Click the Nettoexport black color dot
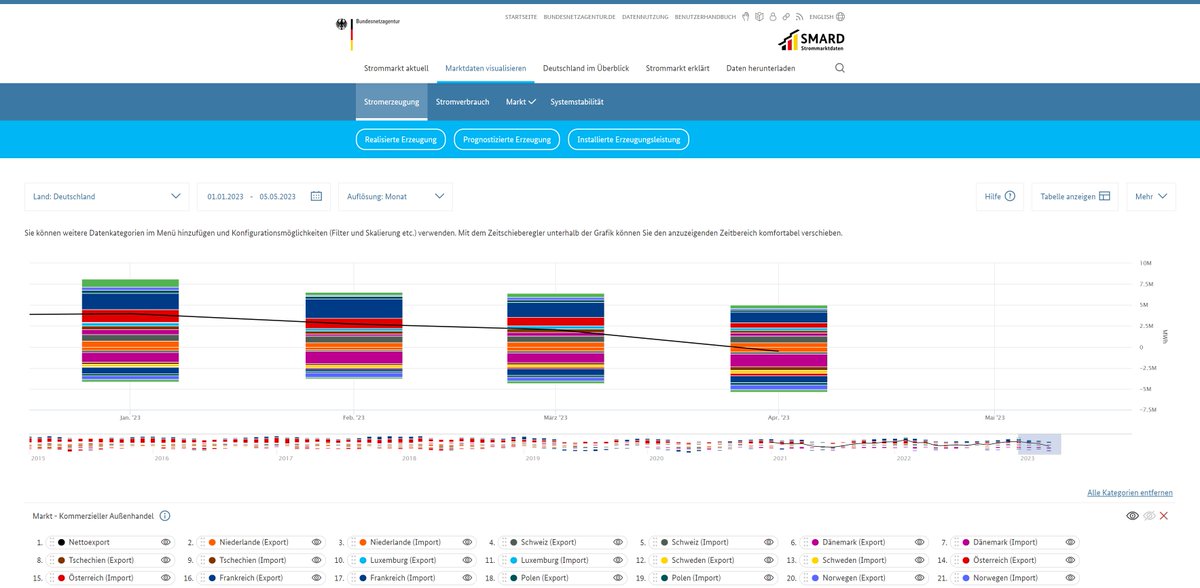Screen dimensions: 1200x588 [62, 541]
